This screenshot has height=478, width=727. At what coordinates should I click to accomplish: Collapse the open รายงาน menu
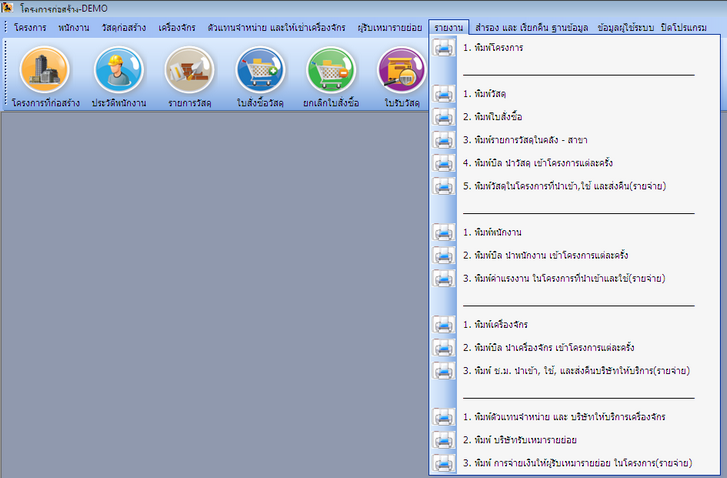[x=449, y=27]
